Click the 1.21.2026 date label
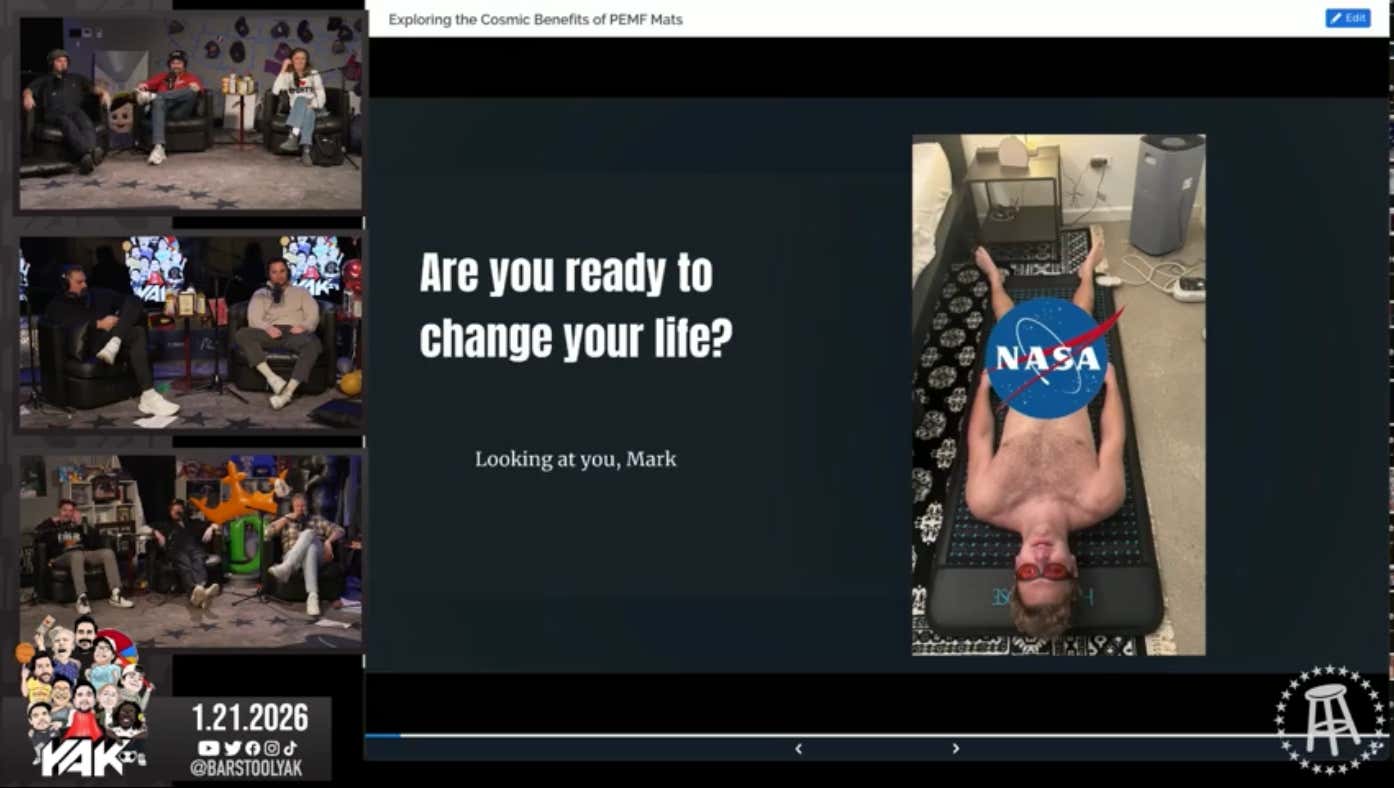Viewport: 1394px width, 788px height. [250, 717]
